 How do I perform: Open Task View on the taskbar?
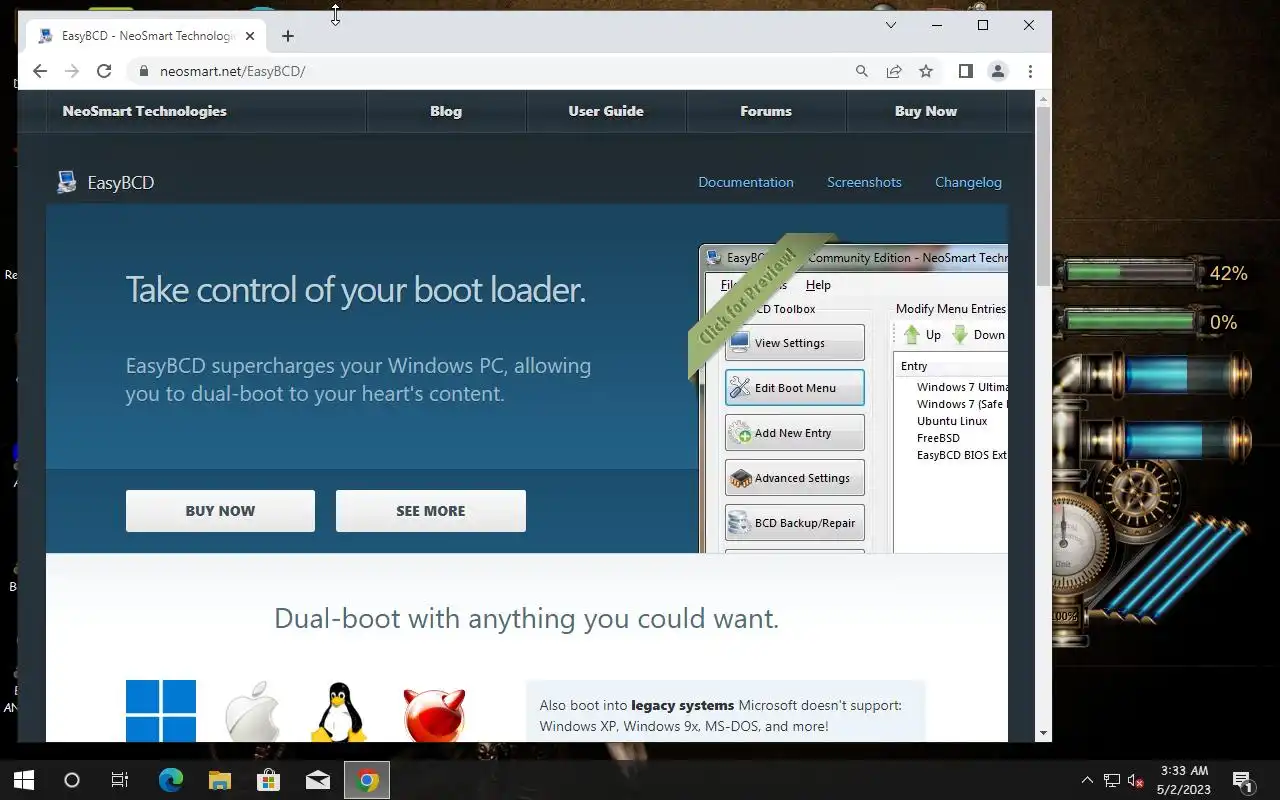pyautogui.click(x=120, y=780)
